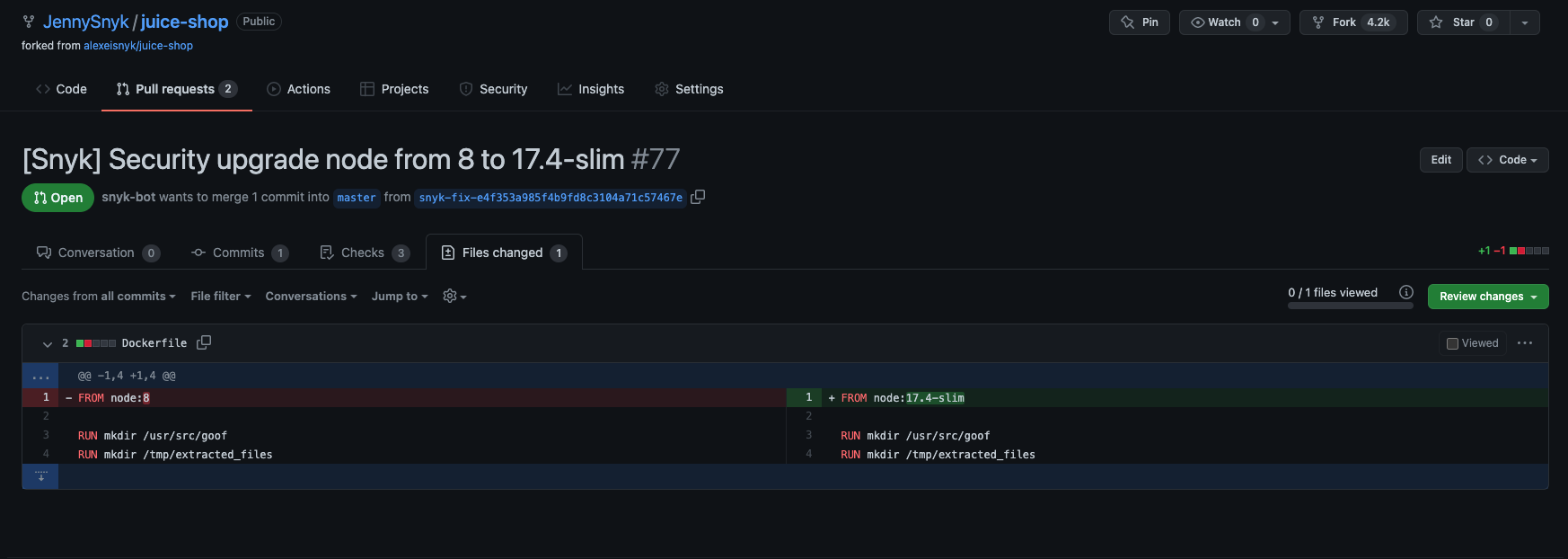Open the File filter dropdown
This screenshot has width=1568, height=559.
[221, 296]
